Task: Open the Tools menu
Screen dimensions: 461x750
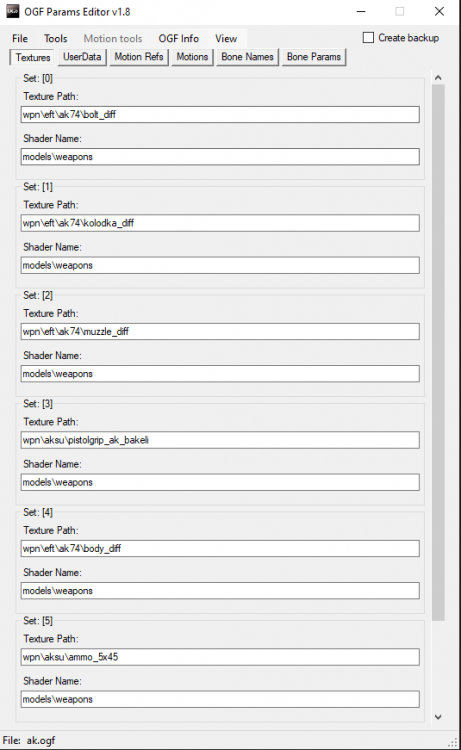Action: pyautogui.click(x=55, y=38)
